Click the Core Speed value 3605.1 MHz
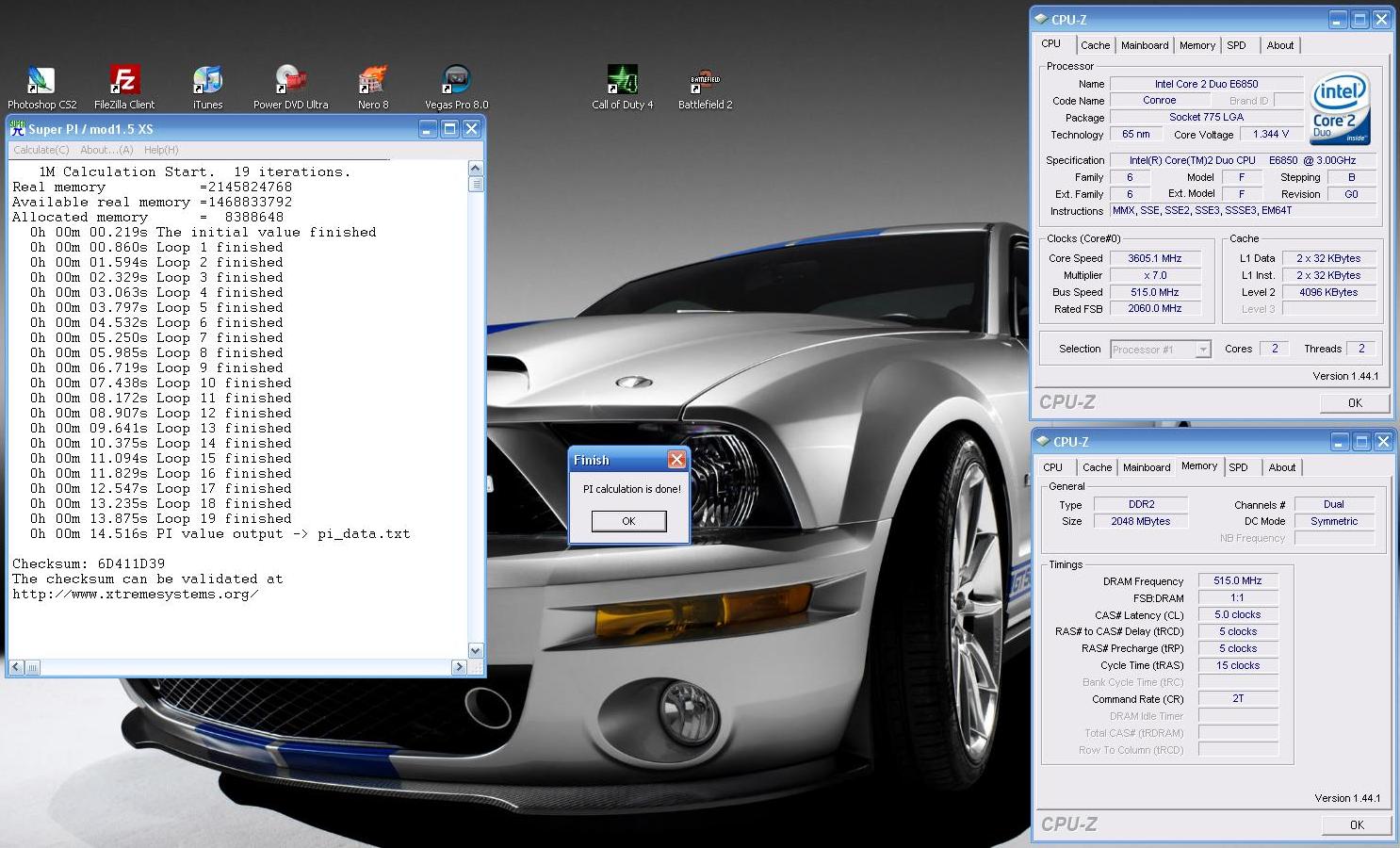Screen dimensions: 1400x848 click(1155, 258)
